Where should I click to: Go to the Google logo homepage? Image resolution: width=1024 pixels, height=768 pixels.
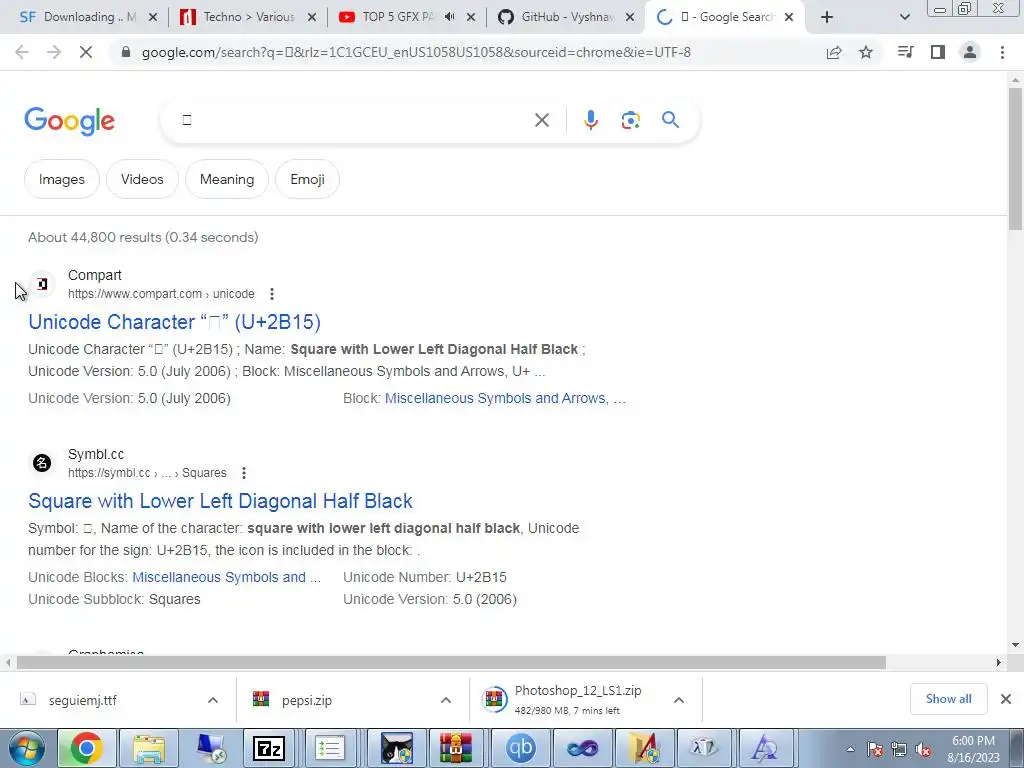coord(69,121)
